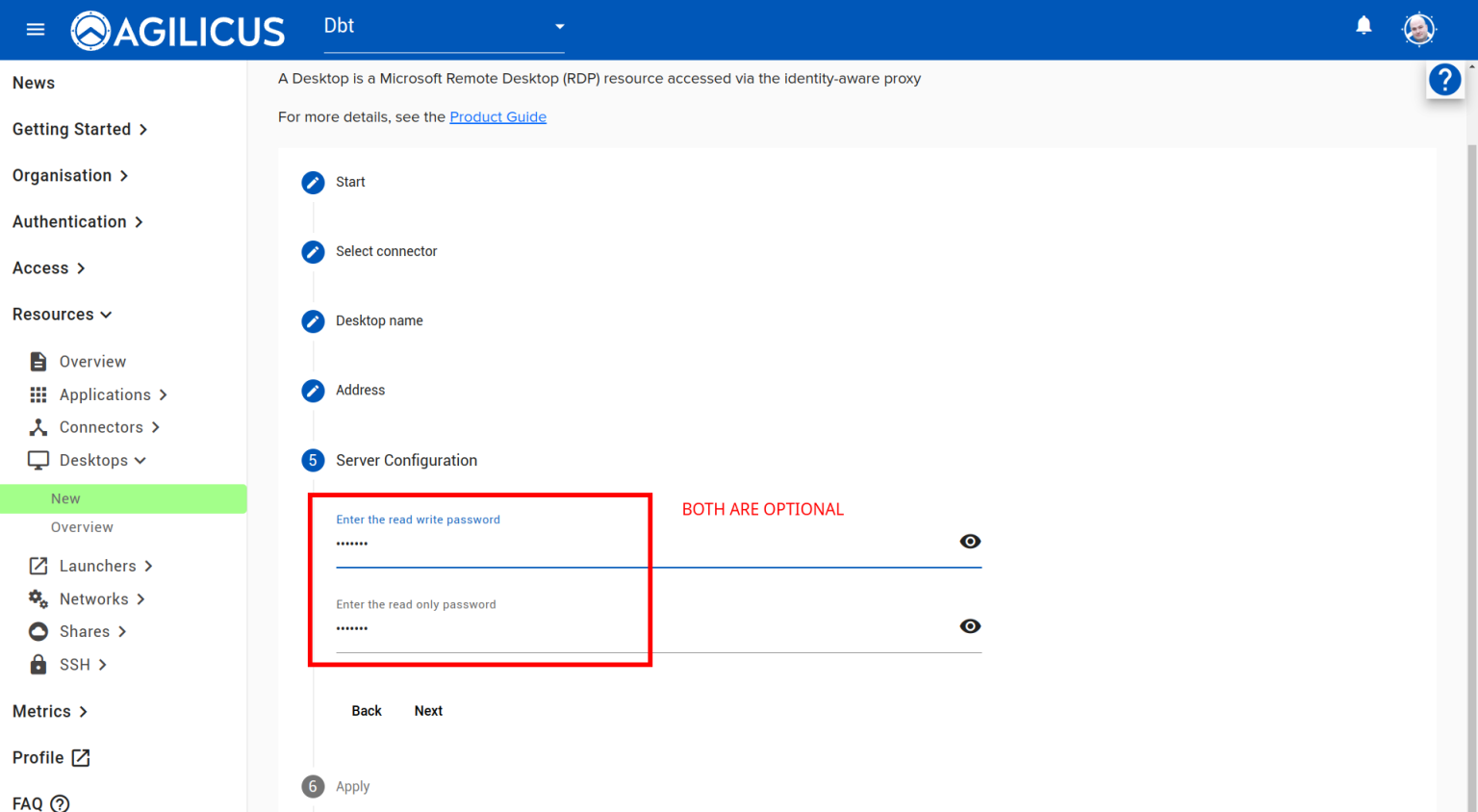The width and height of the screenshot is (1478, 812).
Task: Click the Address step edit icon
Action: click(x=313, y=391)
